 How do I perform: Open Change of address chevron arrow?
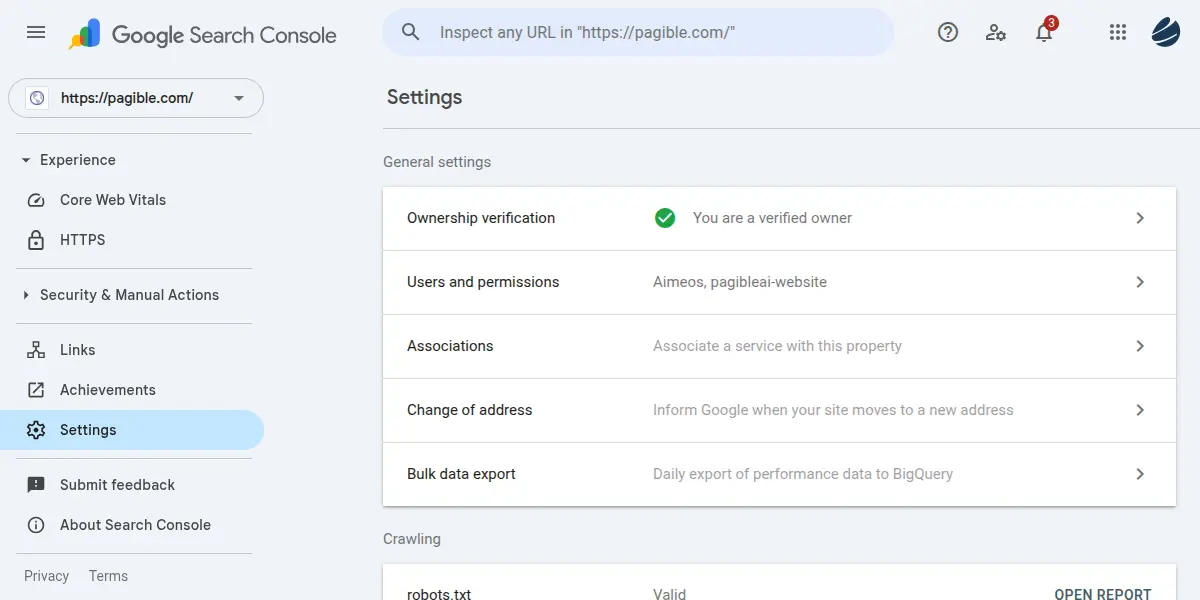click(1140, 410)
